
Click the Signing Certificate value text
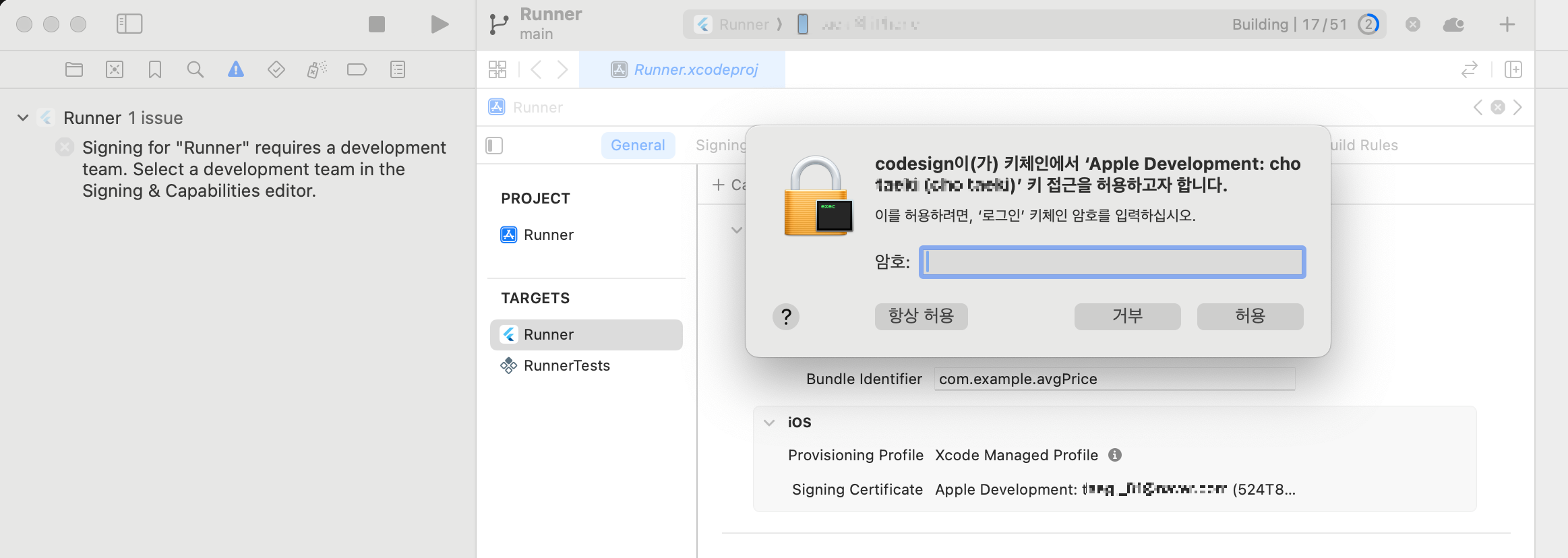coord(1115,489)
